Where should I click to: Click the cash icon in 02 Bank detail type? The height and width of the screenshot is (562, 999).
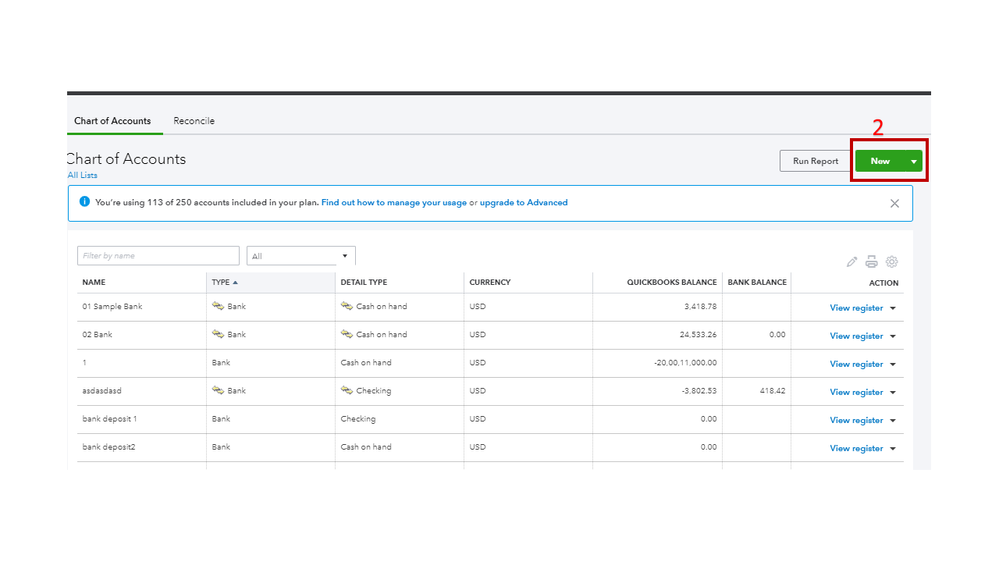pyautogui.click(x=347, y=334)
